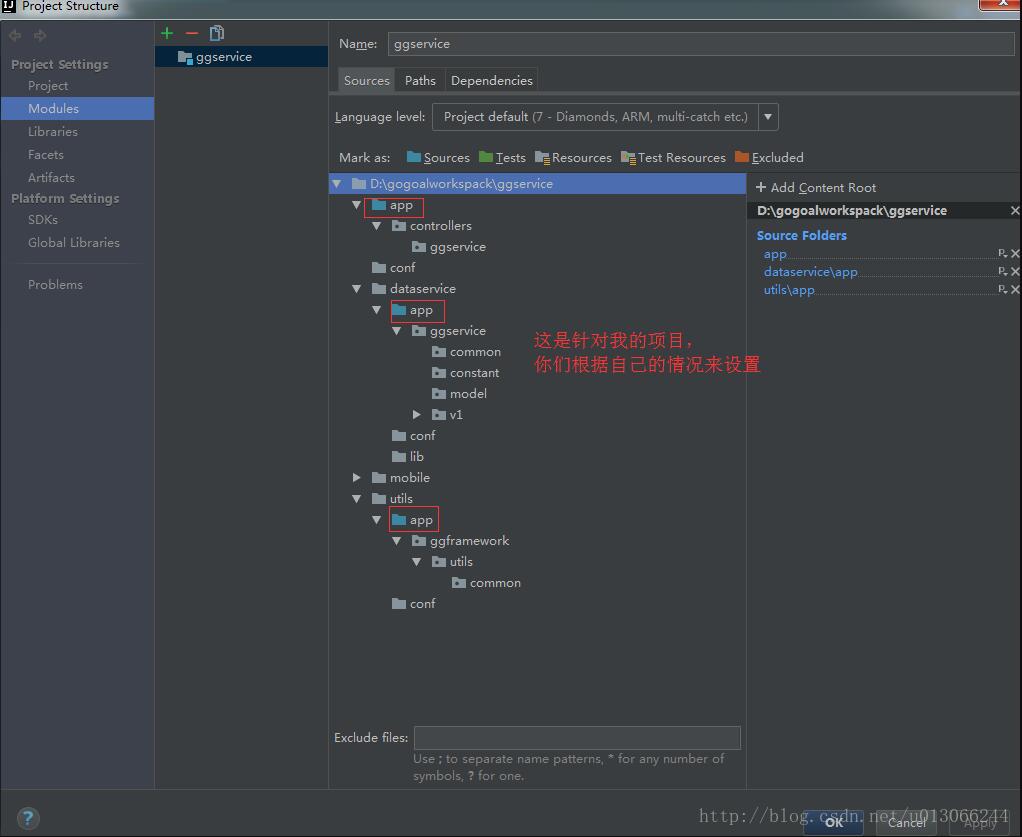Image resolution: width=1022 pixels, height=837 pixels.
Task: Click the Copy module icon
Action: (x=217, y=33)
